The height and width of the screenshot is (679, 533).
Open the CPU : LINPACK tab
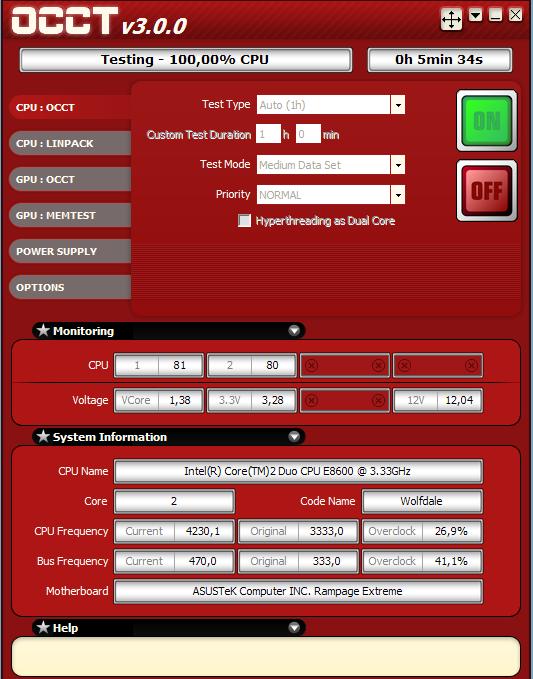coord(70,143)
